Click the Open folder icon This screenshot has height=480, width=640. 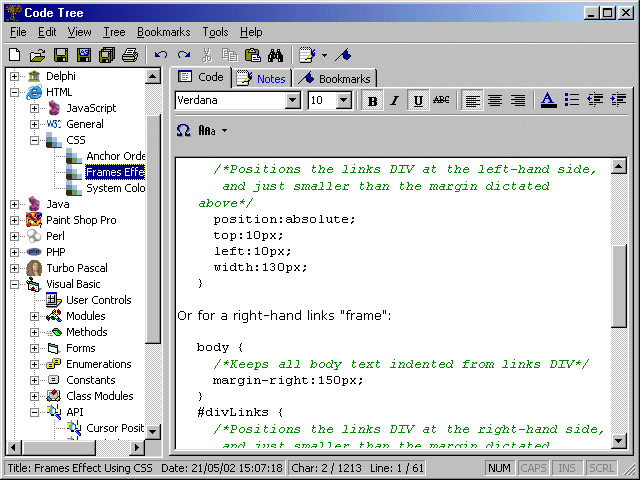[x=37, y=55]
